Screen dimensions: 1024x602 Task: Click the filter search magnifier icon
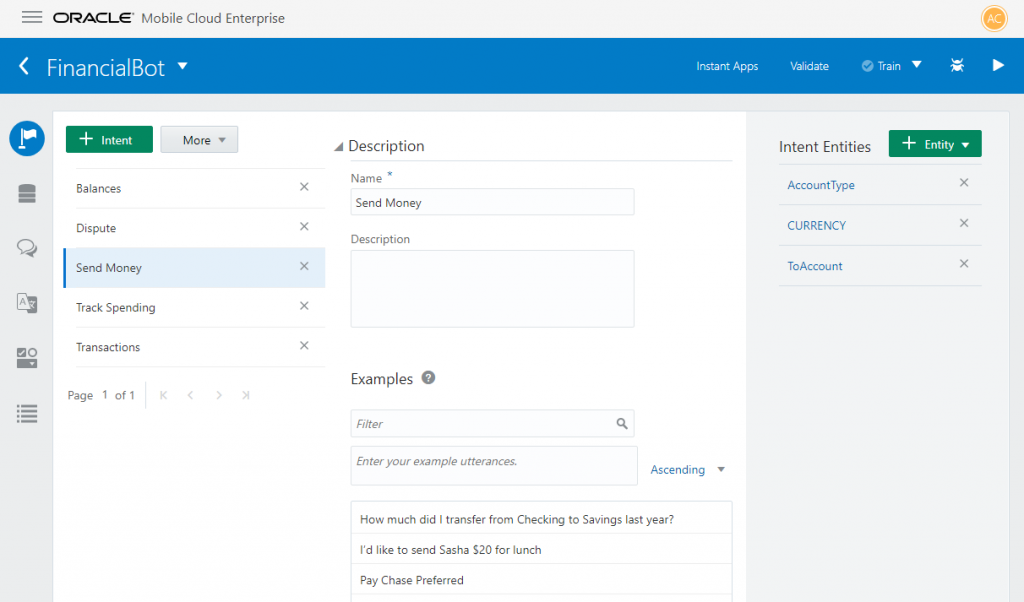tap(622, 424)
